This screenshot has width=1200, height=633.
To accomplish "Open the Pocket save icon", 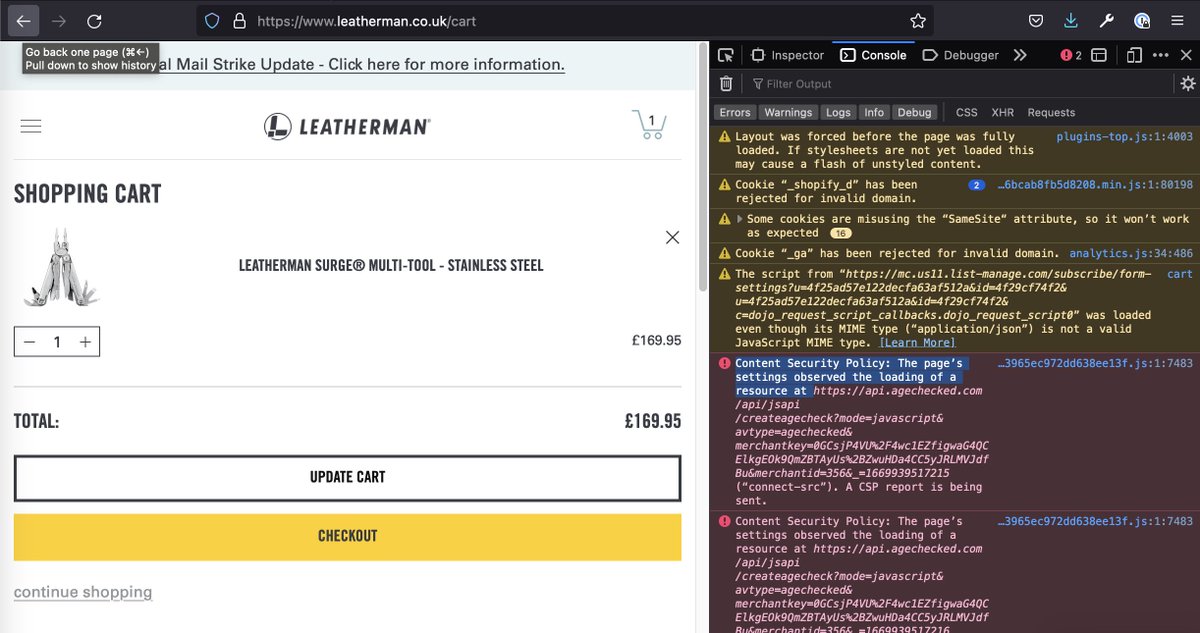I will 1037,20.
